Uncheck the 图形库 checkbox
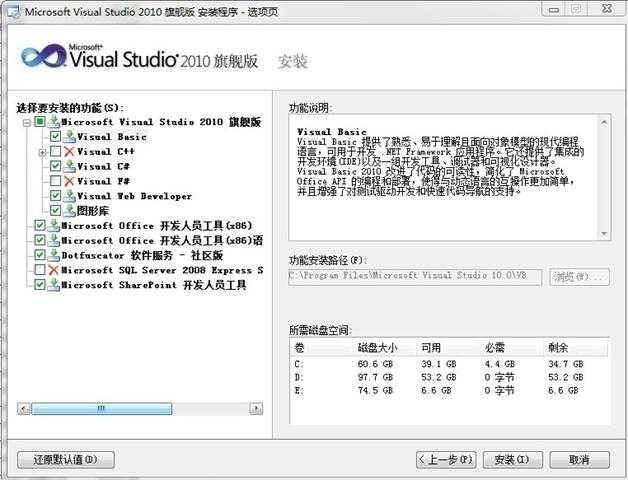Viewport: 628px width, 480px height. [55, 210]
